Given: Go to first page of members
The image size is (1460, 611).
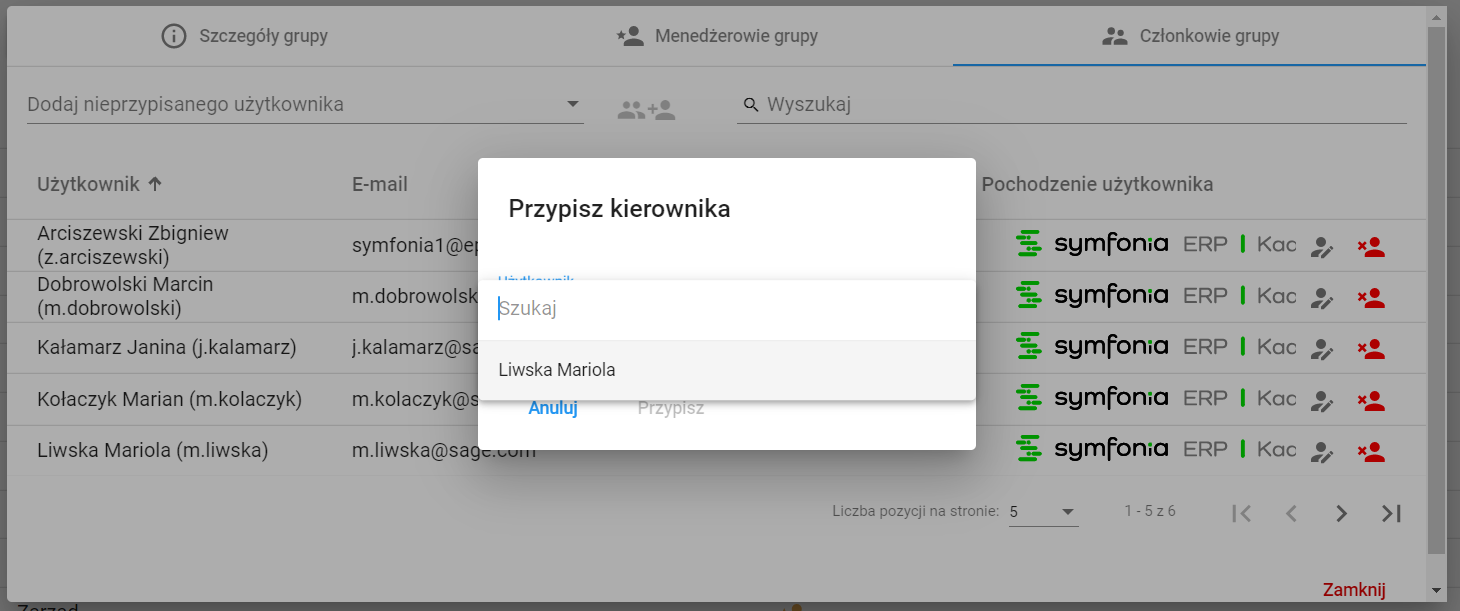Looking at the screenshot, I should click(1242, 513).
